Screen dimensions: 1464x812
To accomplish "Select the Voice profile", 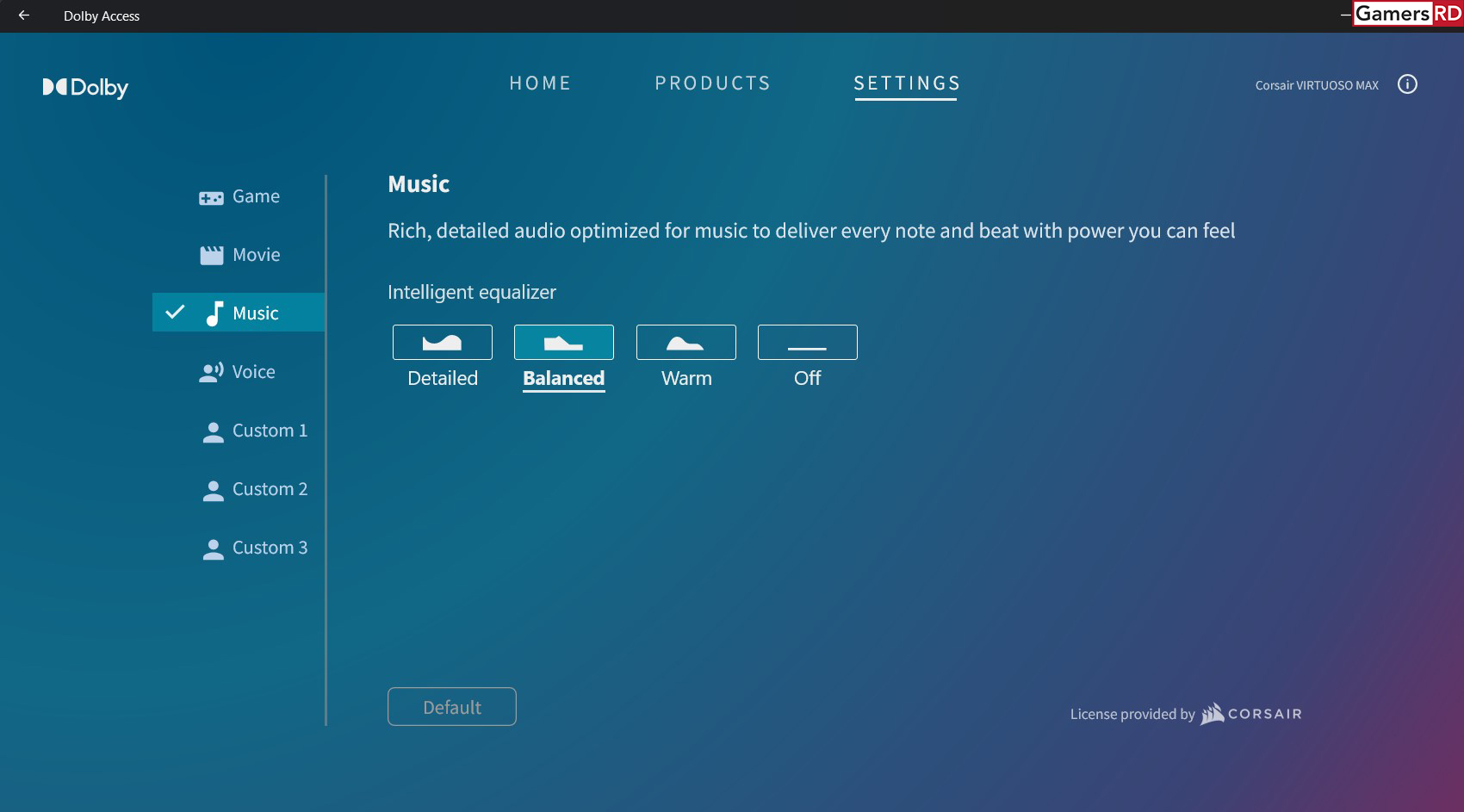I will click(x=239, y=372).
